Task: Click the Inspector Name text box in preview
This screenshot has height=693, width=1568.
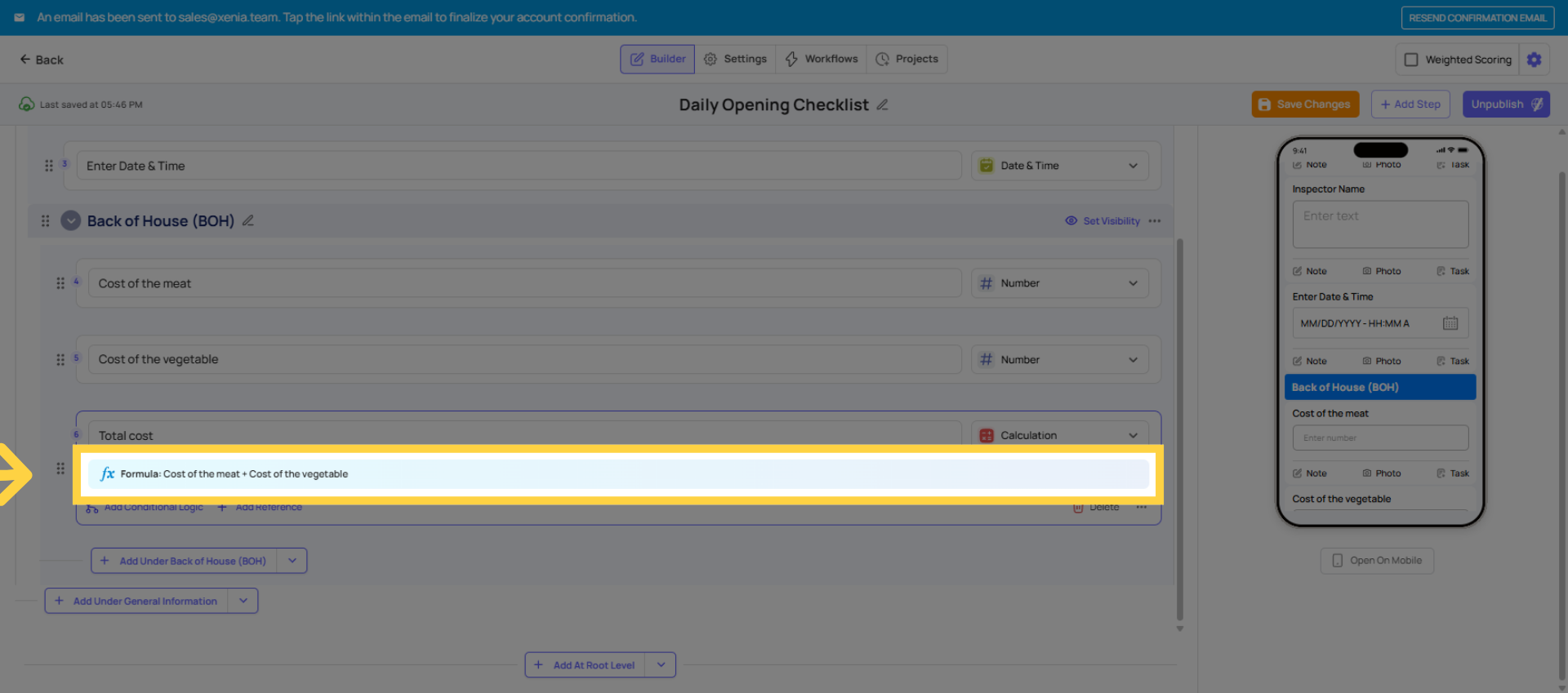Action: (x=1380, y=224)
